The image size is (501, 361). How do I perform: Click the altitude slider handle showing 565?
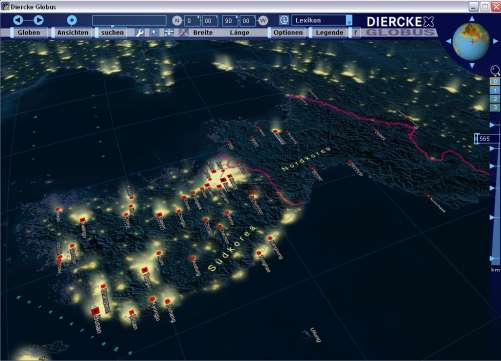[x=487, y=139]
